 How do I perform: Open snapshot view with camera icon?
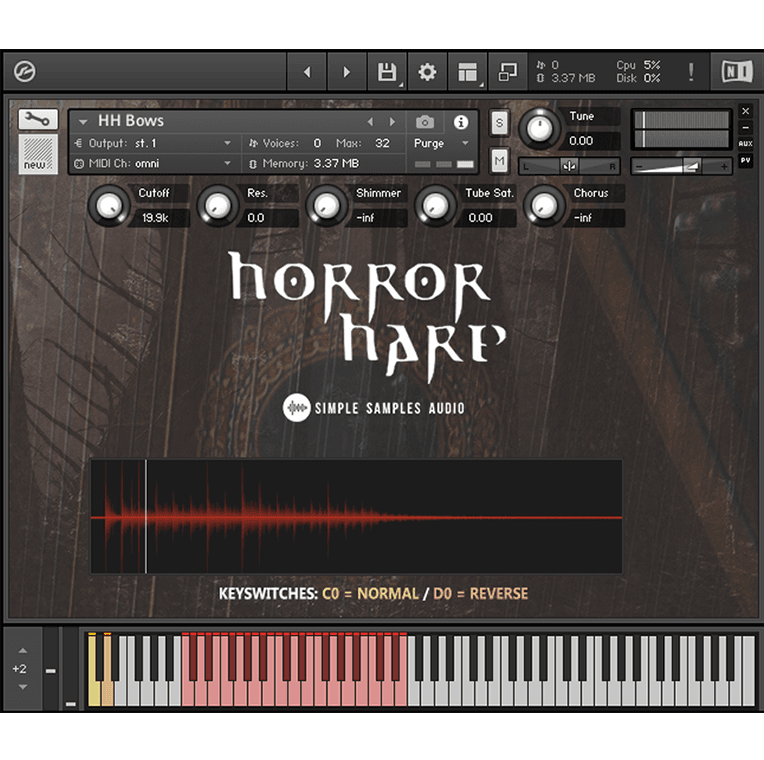(425, 122)
